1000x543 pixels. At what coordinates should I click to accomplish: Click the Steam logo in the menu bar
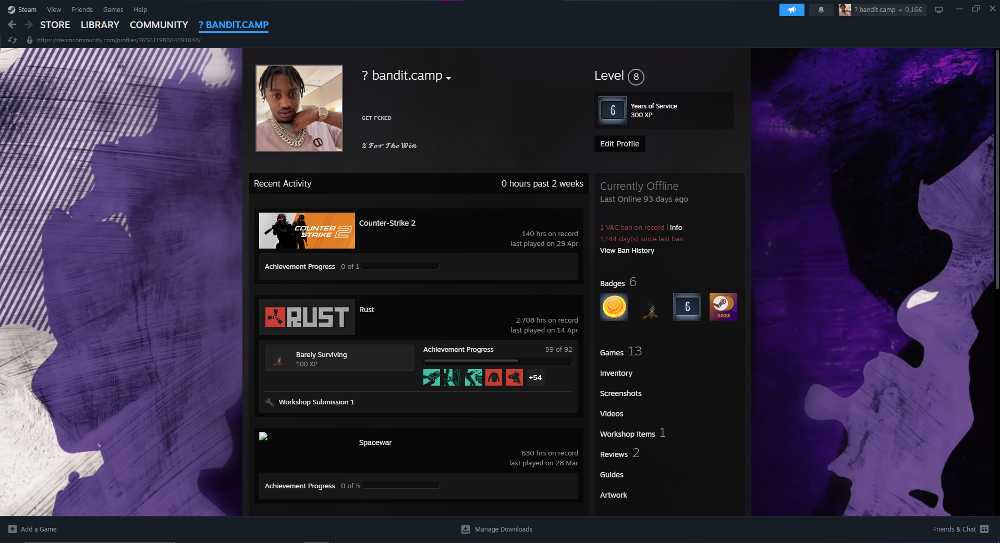pos(11,10)
